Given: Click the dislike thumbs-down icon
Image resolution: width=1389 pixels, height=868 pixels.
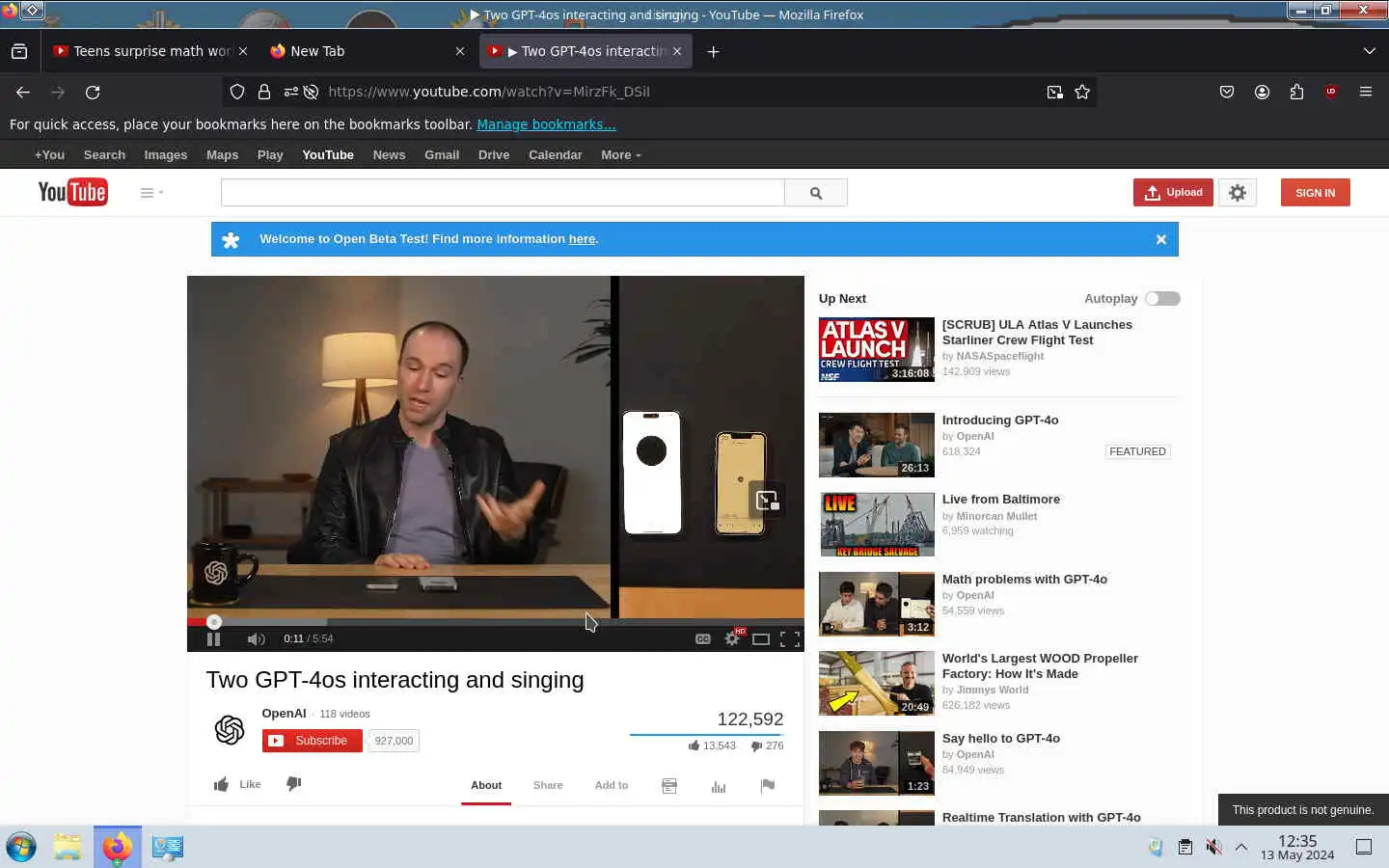Looking at the screenshot, I should click(x=294, y=784).
